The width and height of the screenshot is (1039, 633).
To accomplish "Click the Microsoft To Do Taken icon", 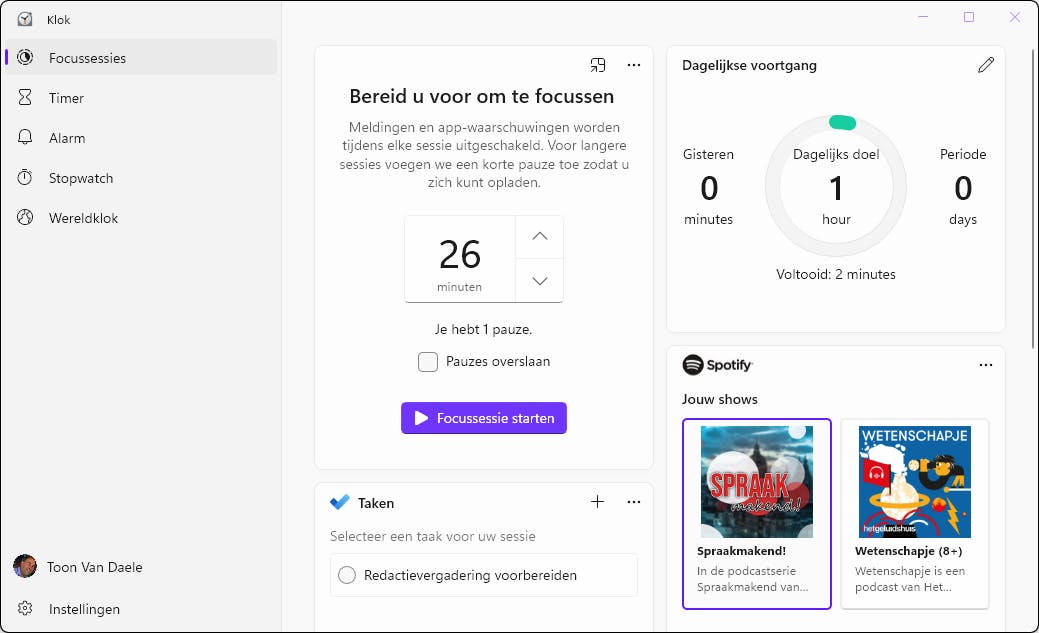I will (x=339, y=502).
